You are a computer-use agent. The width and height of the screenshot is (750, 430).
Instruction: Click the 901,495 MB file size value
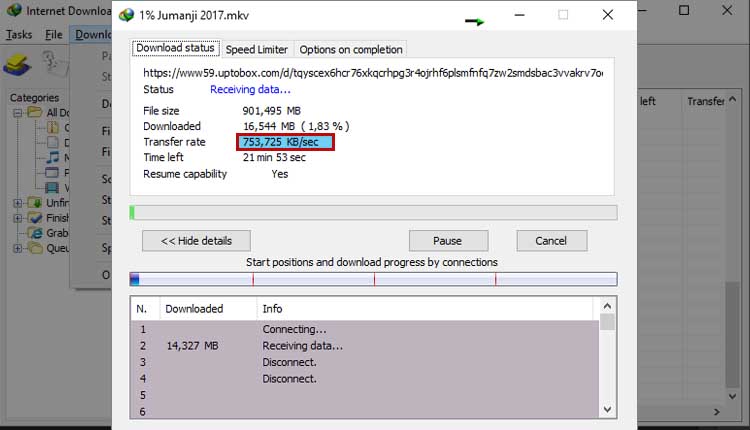point(271,111)
